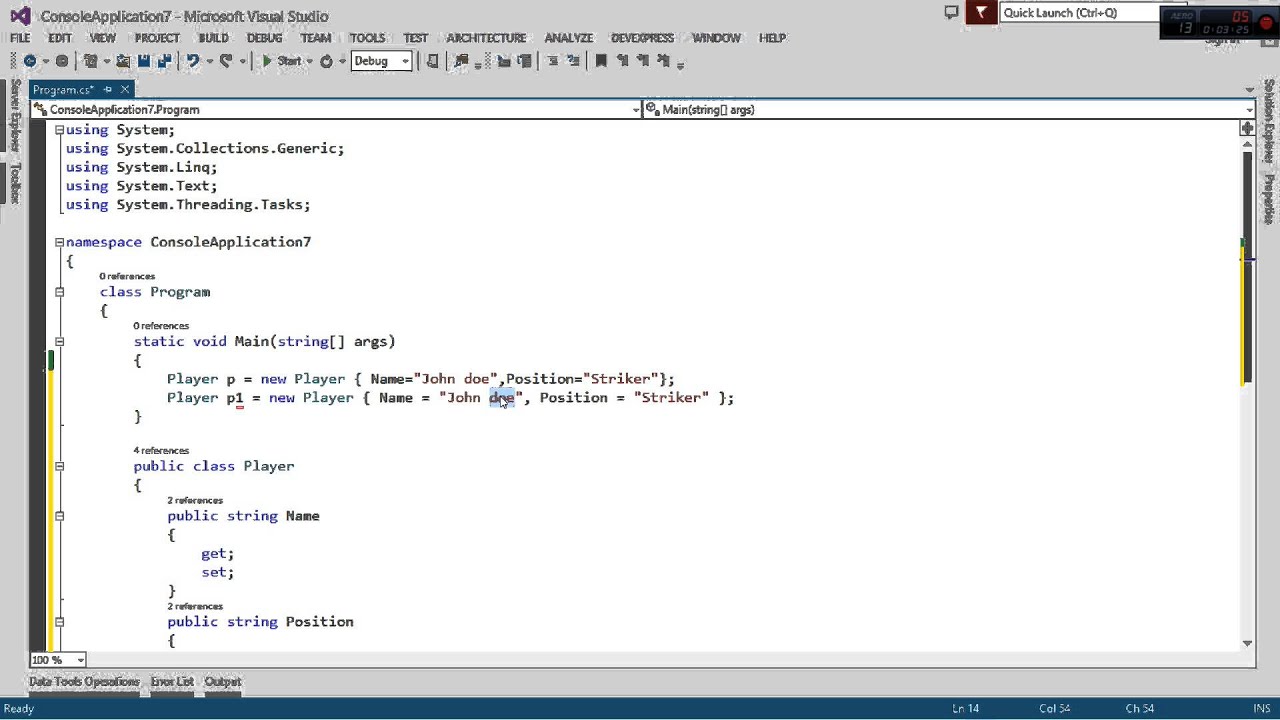Click inside the Quick Launch search box
This screenshot has height=720, width=1280.
tap(1078, 13)
